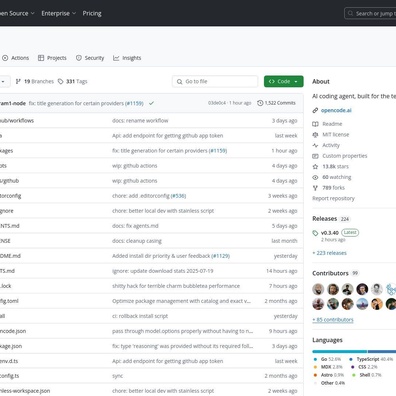Open the green Code dropdown button
396x396 pixels.
(x=284, y=81)
